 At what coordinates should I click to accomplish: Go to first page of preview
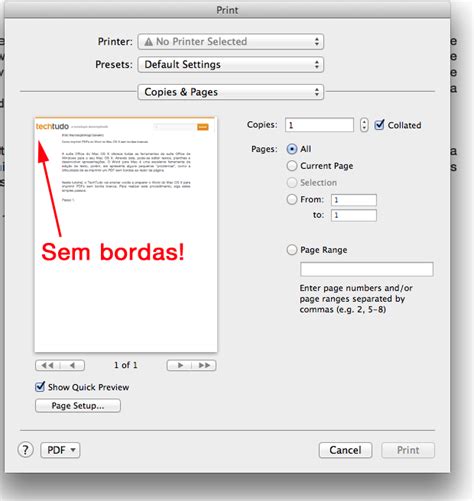(x=48, y=365)
